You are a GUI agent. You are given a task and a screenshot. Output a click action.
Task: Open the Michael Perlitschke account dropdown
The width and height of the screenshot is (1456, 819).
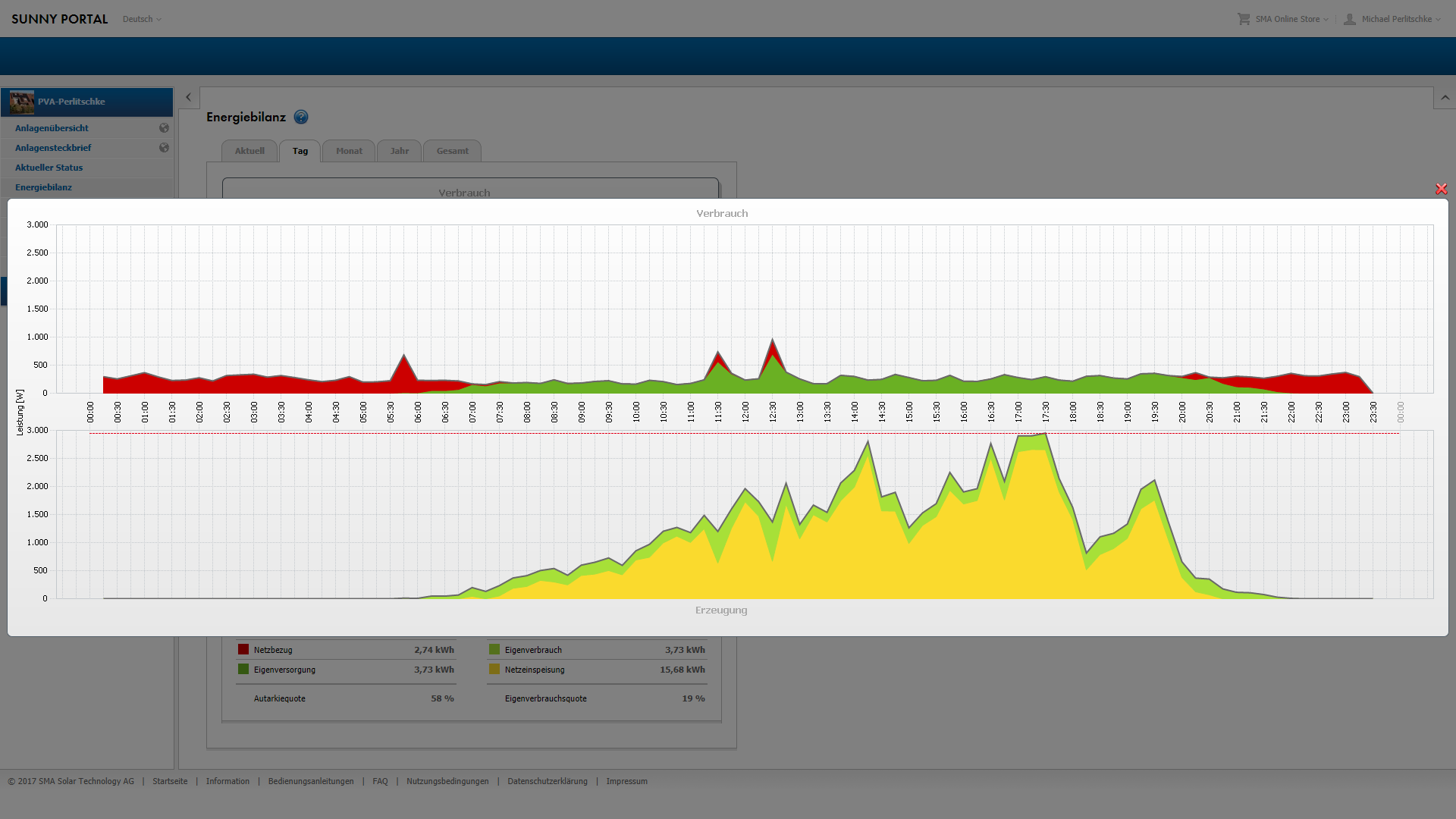coord(1401,19)
